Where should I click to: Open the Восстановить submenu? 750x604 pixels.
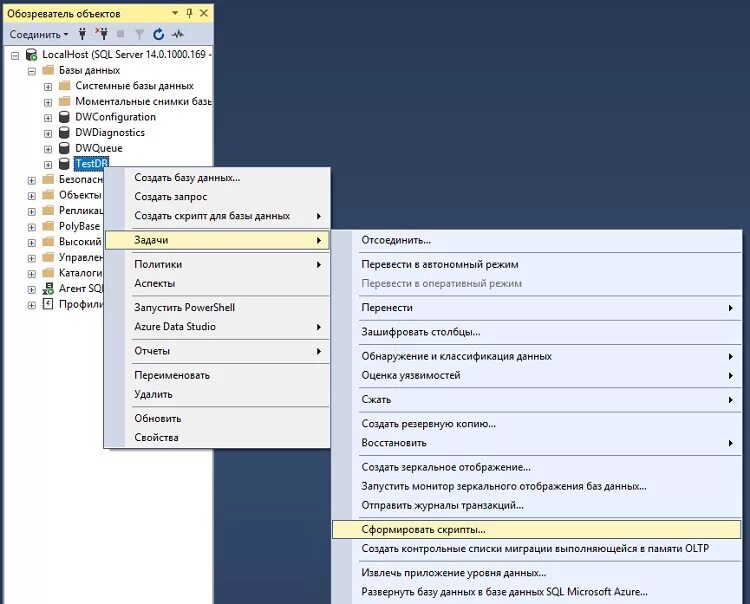coord(536,443)
